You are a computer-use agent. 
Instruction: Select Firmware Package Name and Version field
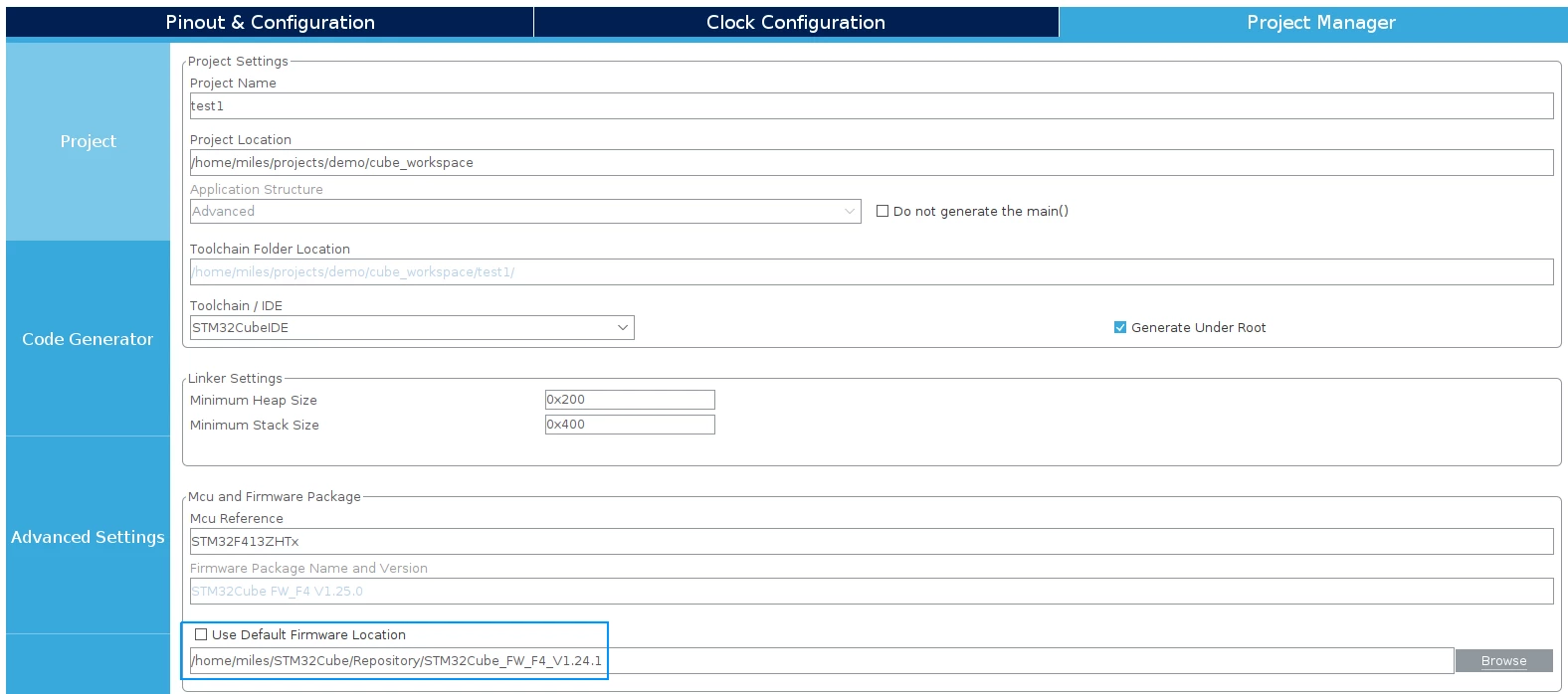tap(872, 591)
